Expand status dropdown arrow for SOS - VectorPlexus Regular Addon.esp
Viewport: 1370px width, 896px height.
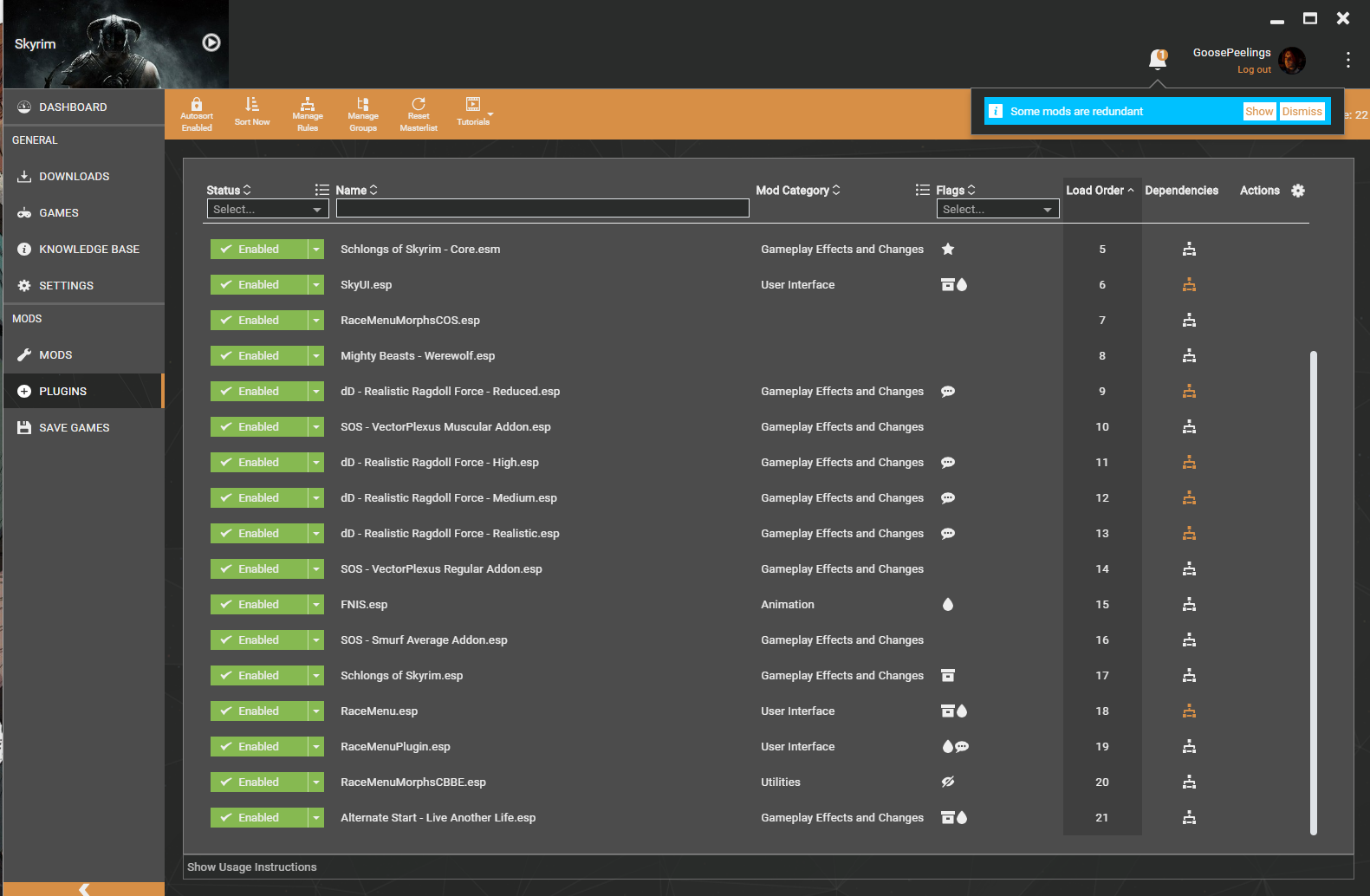pos(316,569)
